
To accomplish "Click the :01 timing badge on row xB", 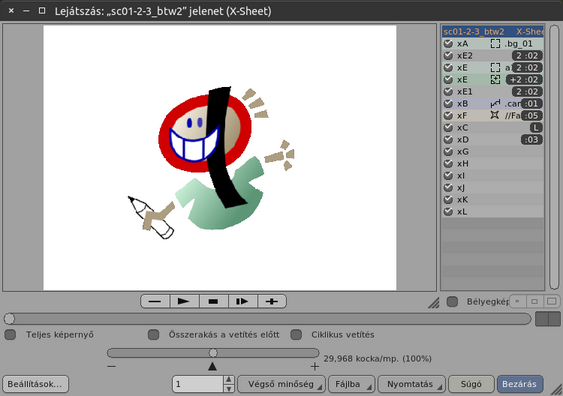I will (x=532, y=104).
